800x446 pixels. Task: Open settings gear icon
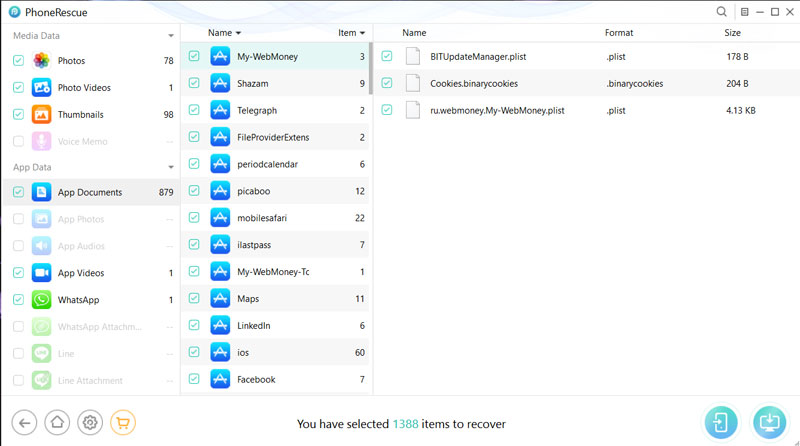pos(90,422)
